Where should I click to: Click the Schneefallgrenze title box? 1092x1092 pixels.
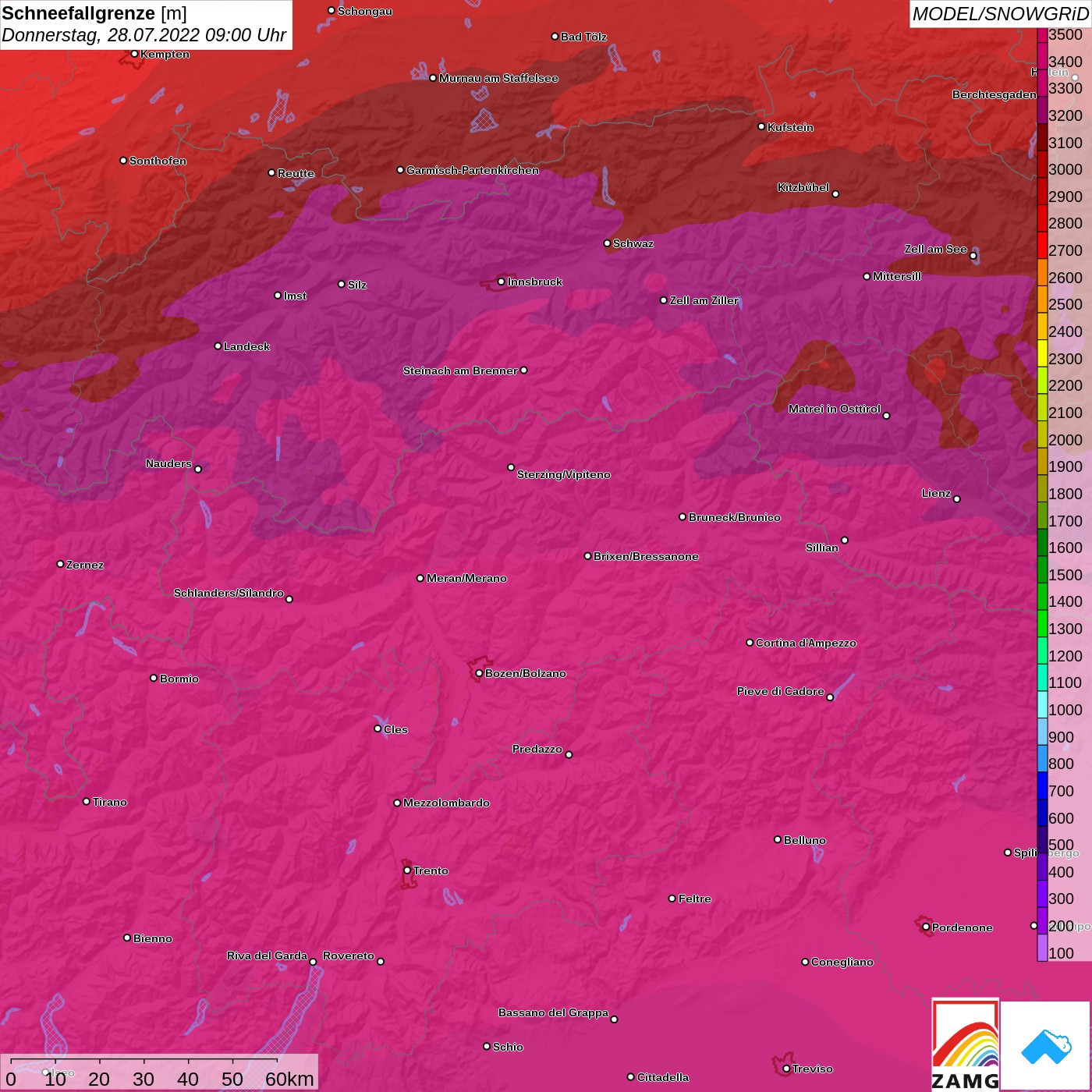(x=146, y=24)
